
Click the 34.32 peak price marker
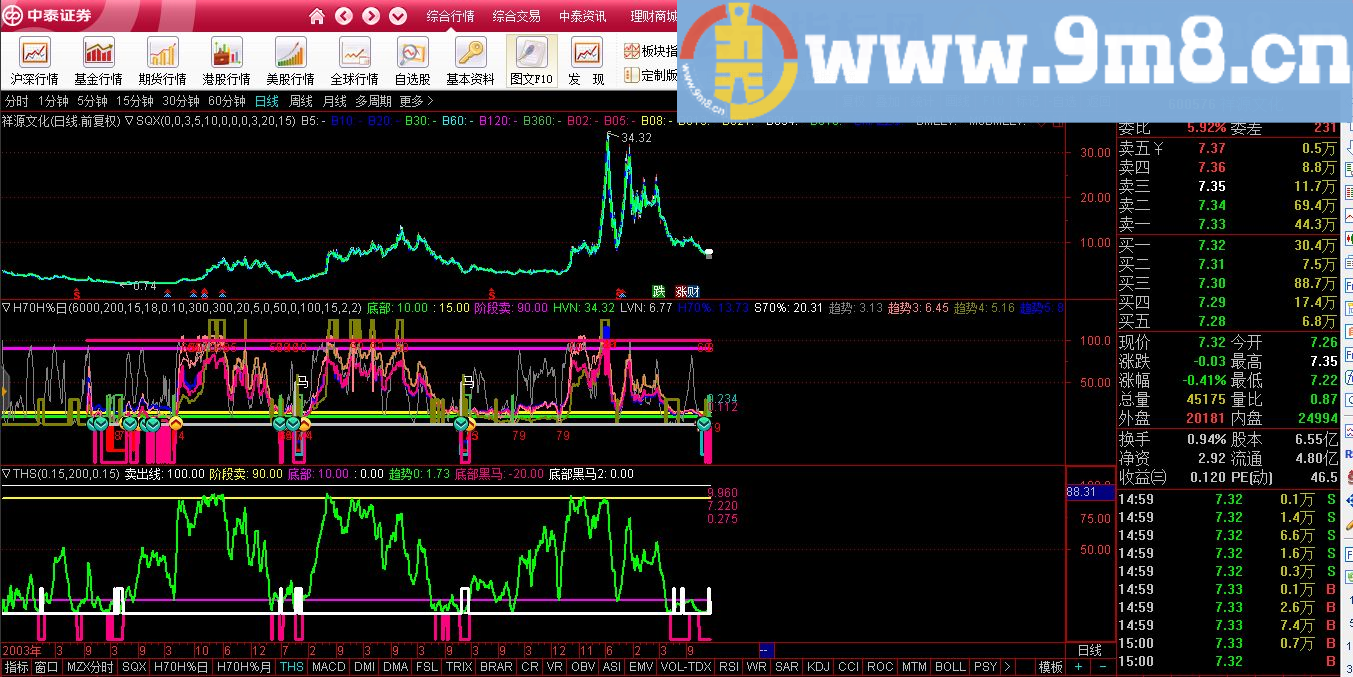pyautogui.click(x=636, y=138)
